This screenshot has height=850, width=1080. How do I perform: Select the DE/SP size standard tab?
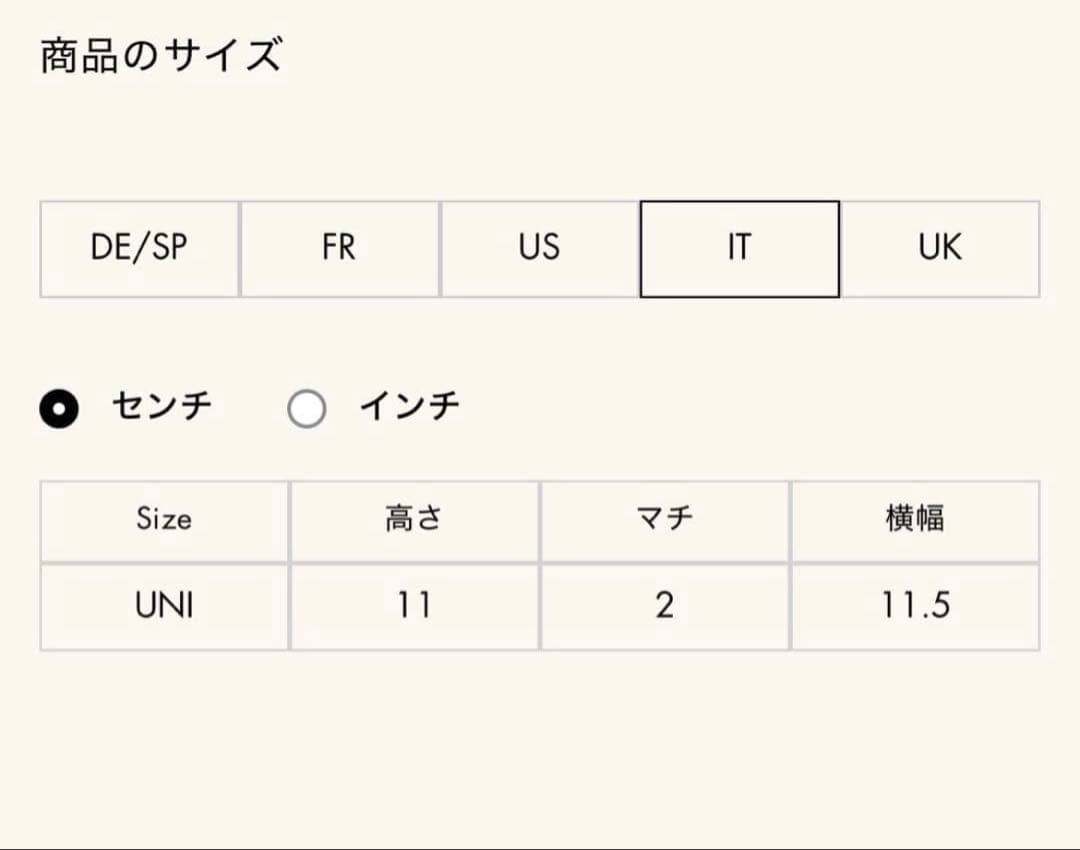[139, 249]
